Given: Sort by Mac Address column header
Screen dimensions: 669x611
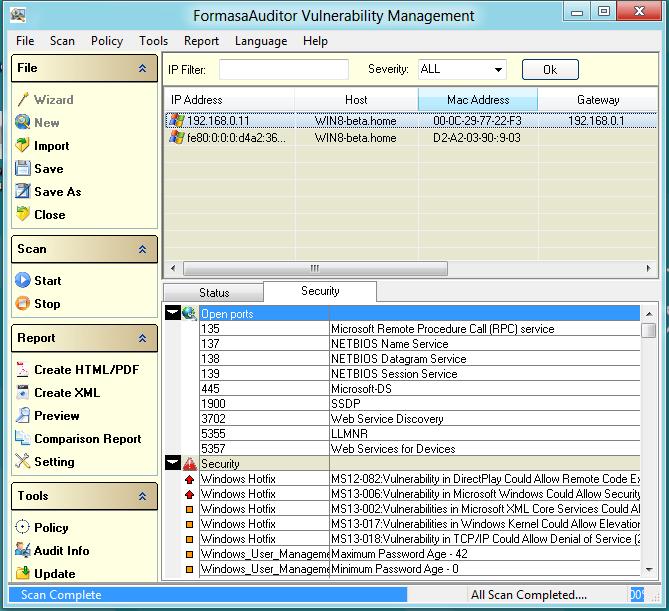Looking at the screenshot, I should pyautogui.click(x=478, y=100).
